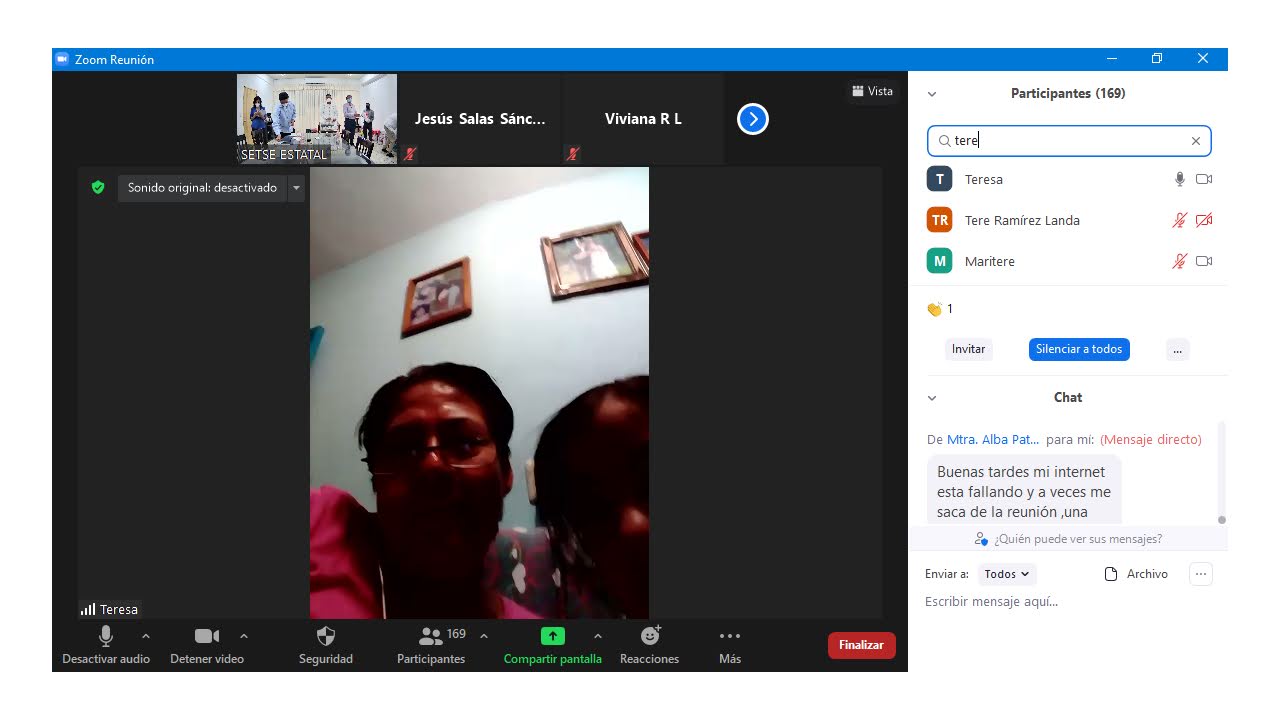Click Teresa's microphone icon
This screenshot has height=720, width=1280.
coord(1180,179)
